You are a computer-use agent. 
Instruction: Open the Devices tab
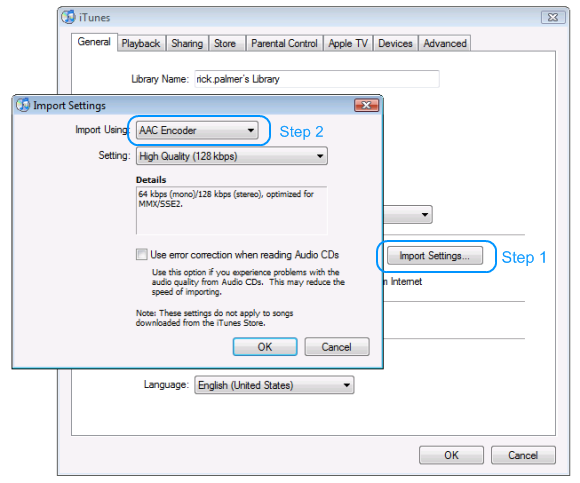point(395,44)
